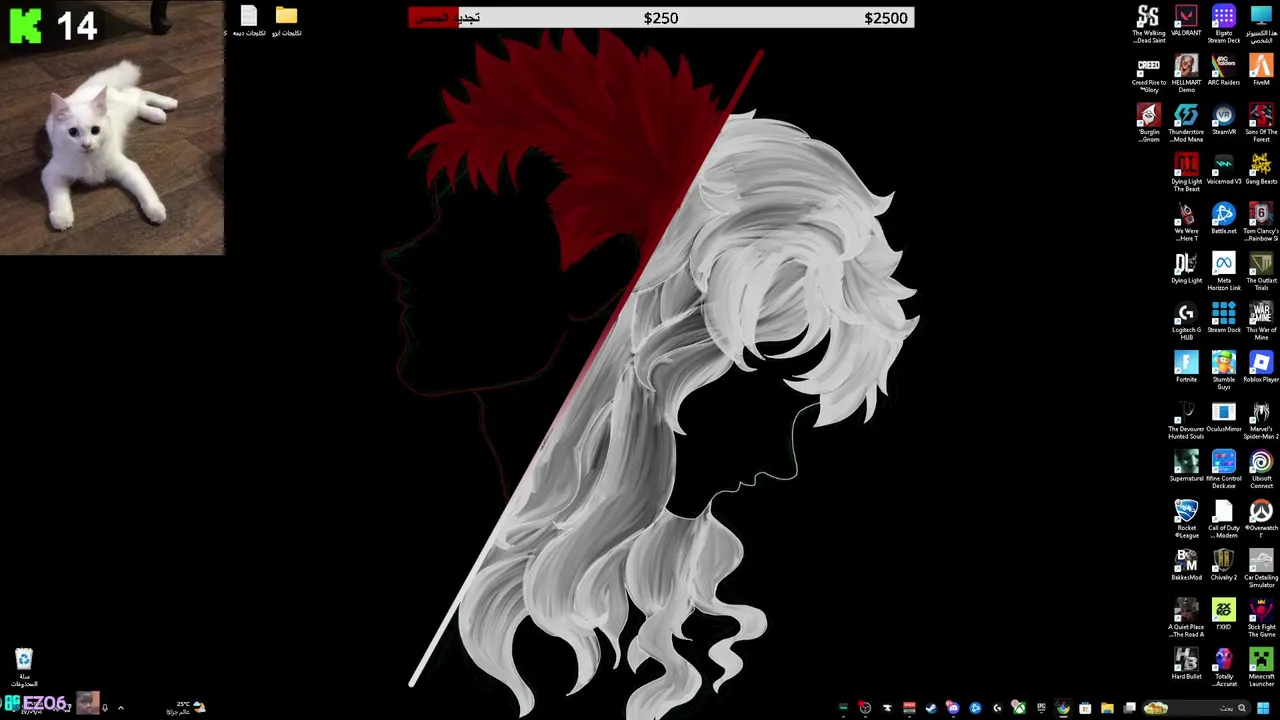The width and height of the screenshot is (1280, 720).
Task: Launch FiveM from the desktop
Action: [1261, 71]
